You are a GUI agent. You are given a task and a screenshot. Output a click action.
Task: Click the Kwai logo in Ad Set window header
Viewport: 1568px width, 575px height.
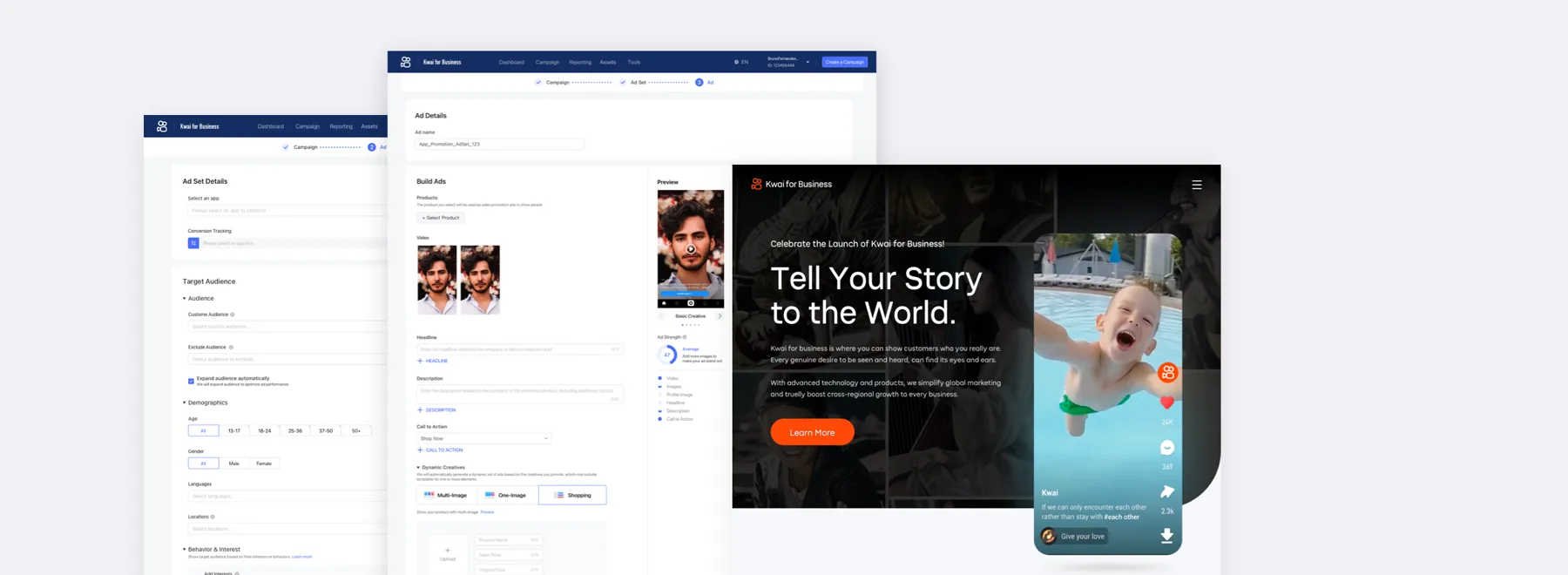(x=162, y=126)
